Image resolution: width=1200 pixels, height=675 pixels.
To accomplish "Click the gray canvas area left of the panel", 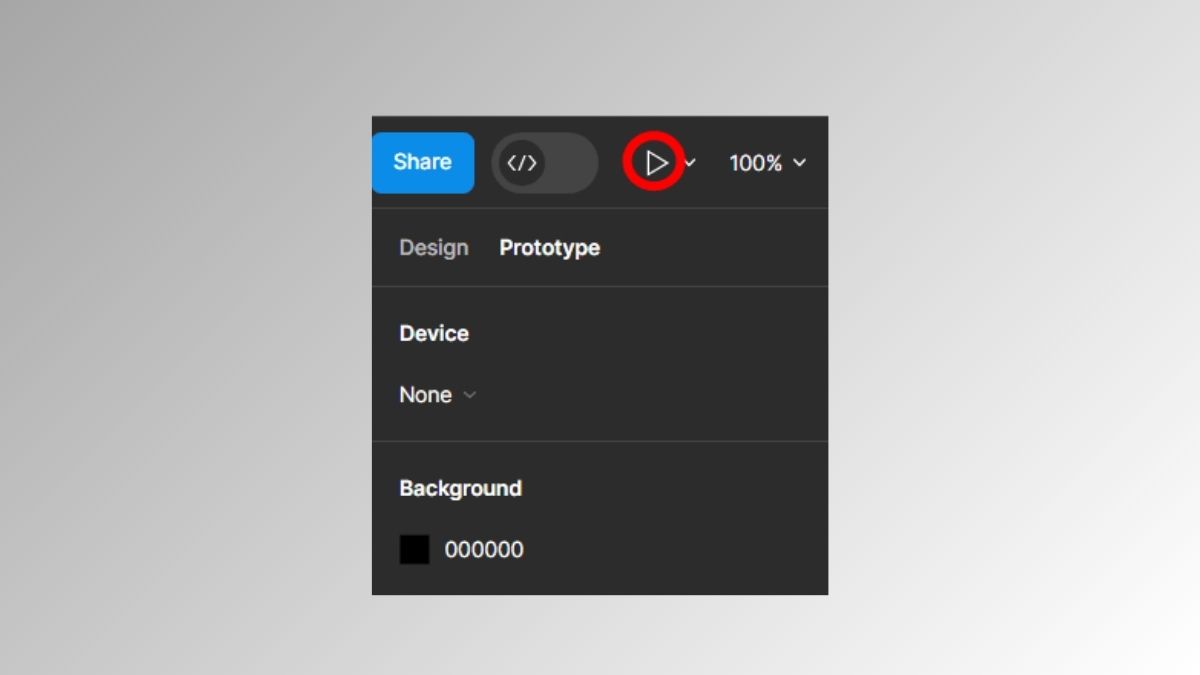I will coord(185,350).
